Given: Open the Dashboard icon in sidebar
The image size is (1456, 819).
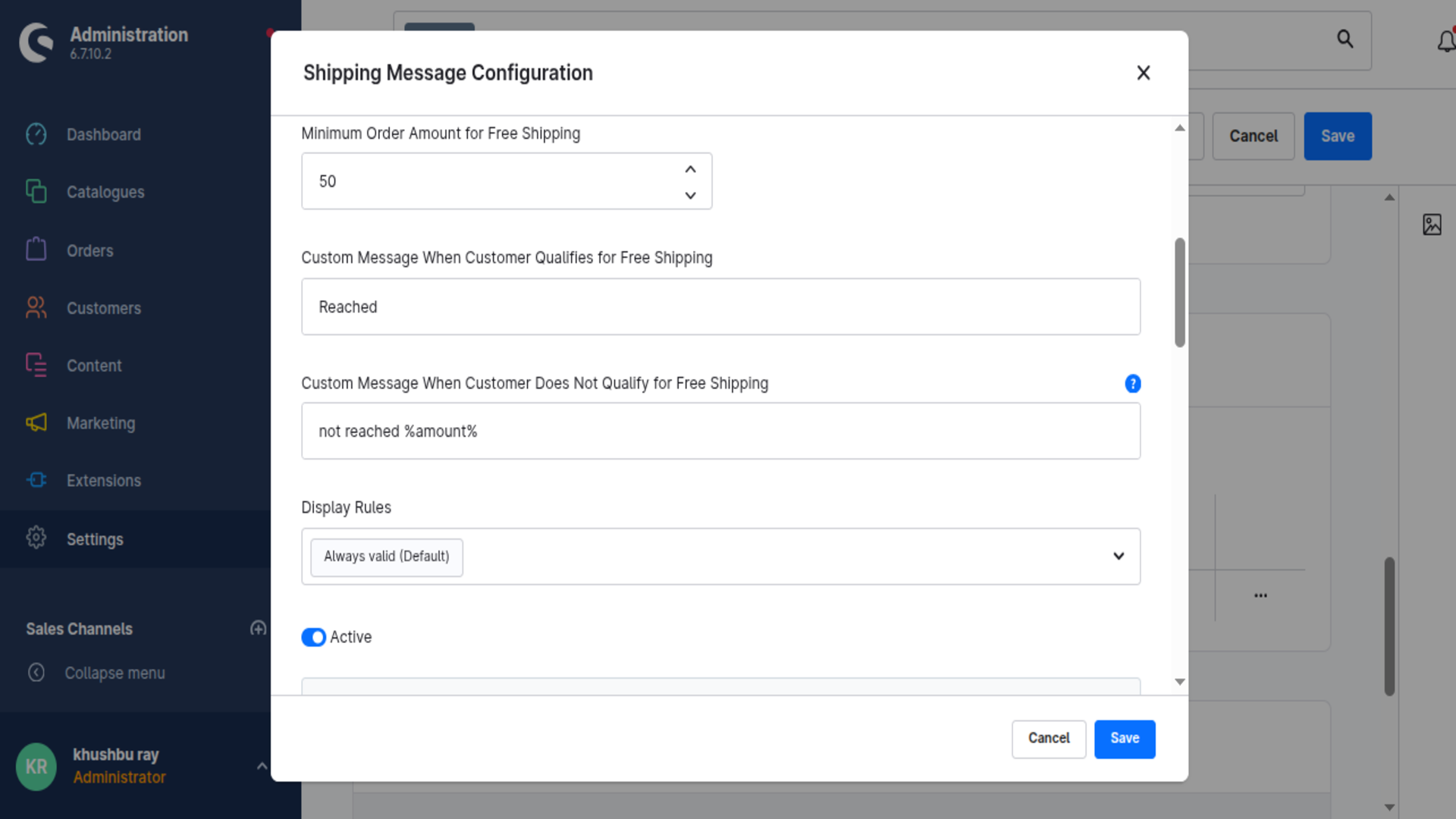Looking at the screenshot, I should point(36,134).
